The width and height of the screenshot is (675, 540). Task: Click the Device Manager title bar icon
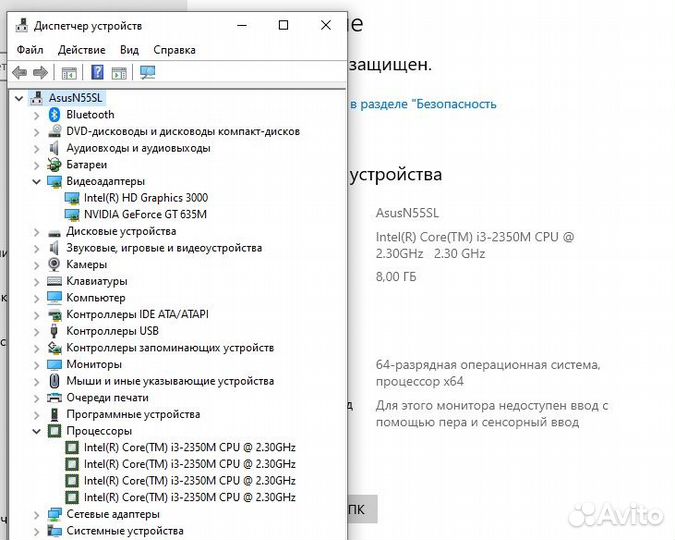pos(22,25)
